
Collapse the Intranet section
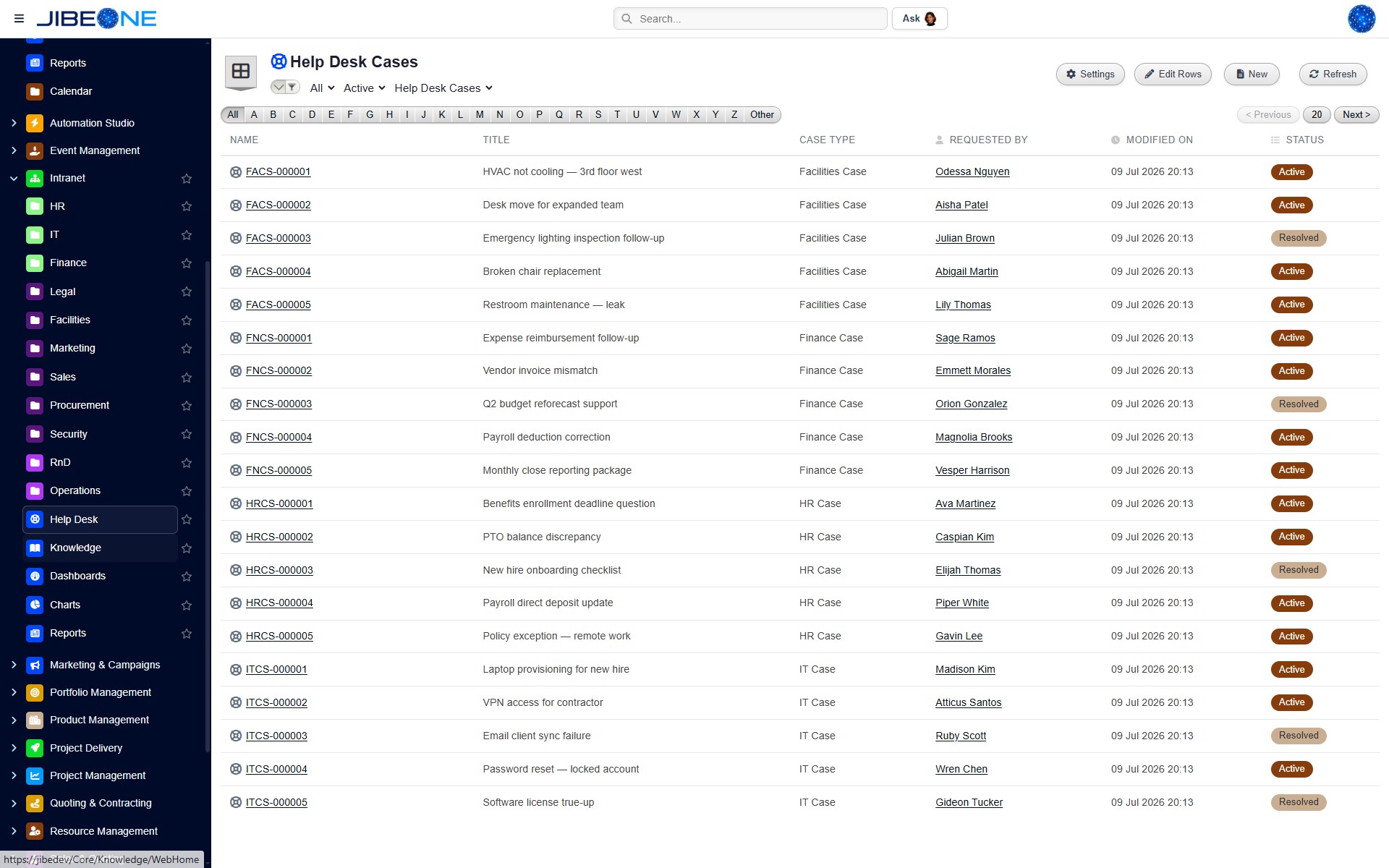14,178
